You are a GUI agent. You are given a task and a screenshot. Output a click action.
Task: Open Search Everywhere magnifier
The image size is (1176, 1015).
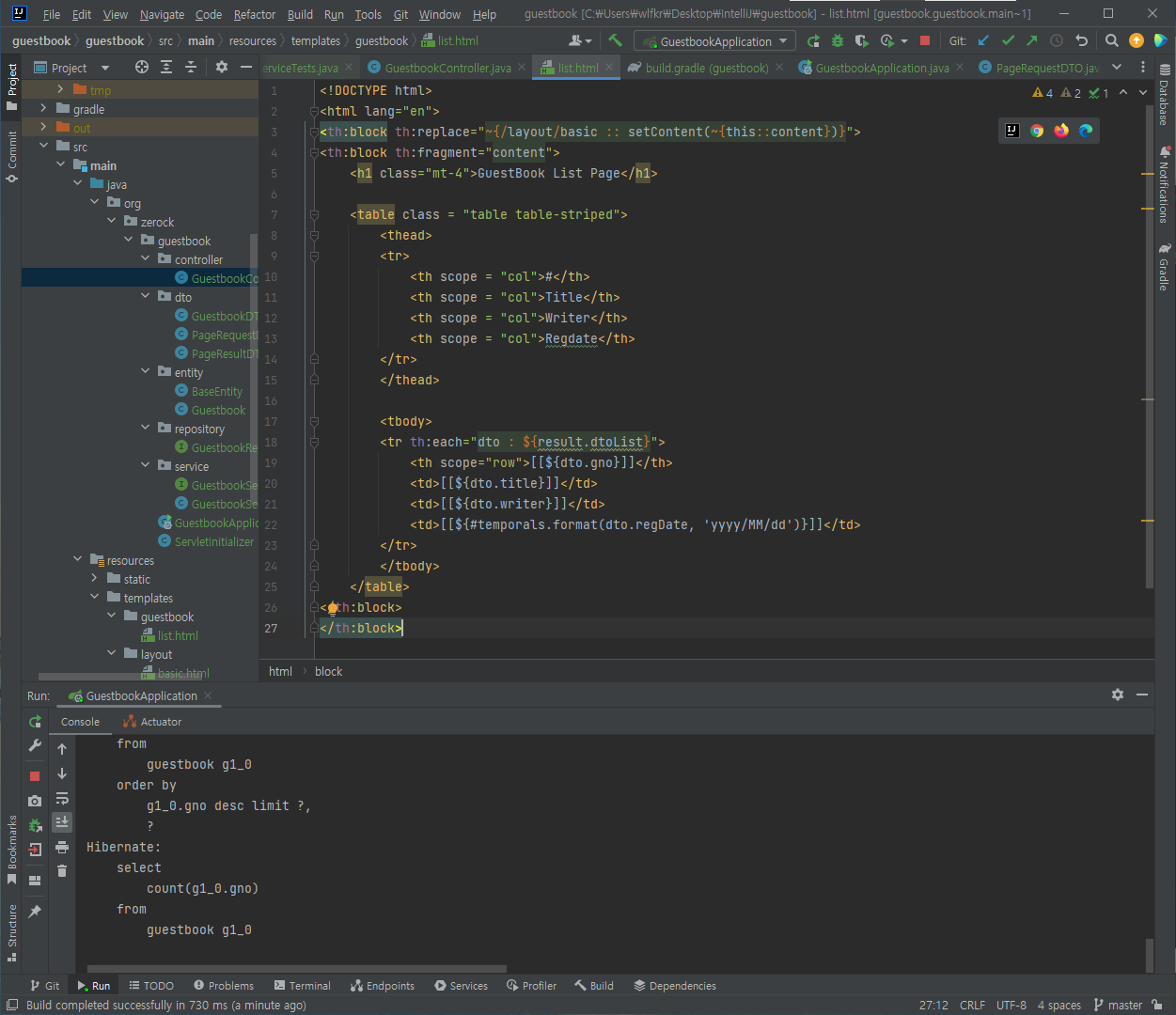(1112, 40)
